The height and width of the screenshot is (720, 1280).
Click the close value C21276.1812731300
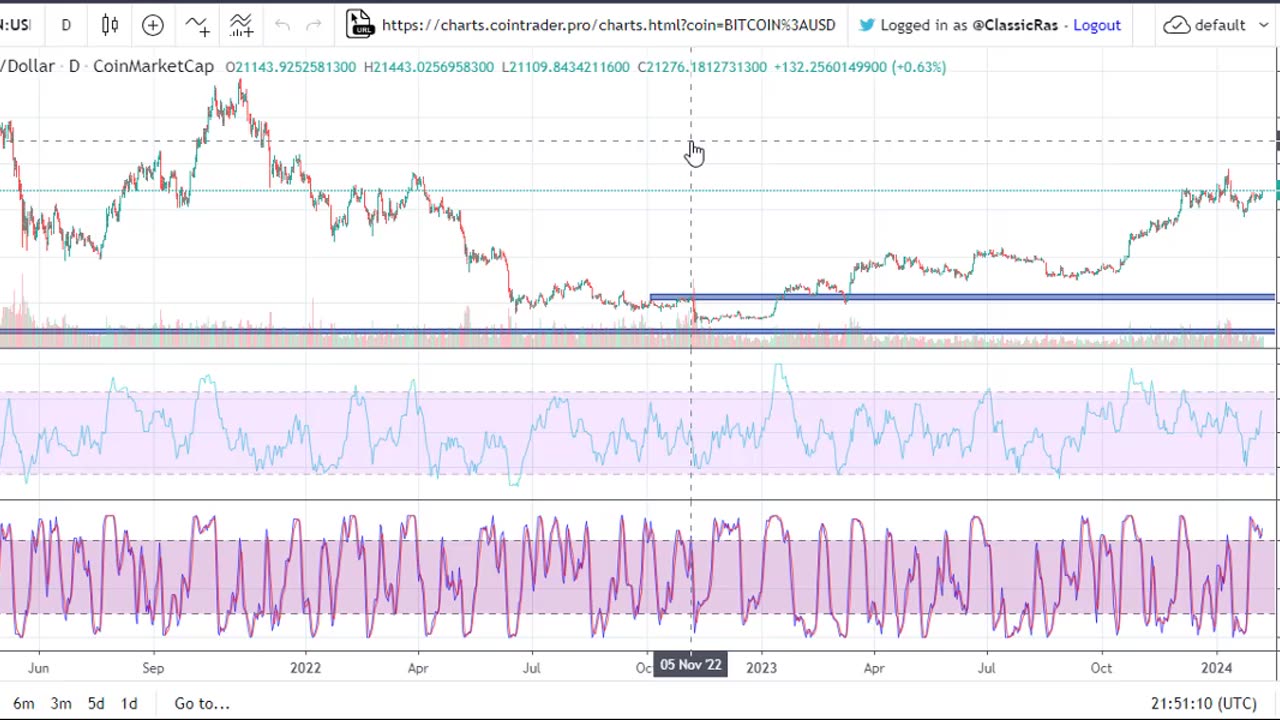click(x=702, y=67)
